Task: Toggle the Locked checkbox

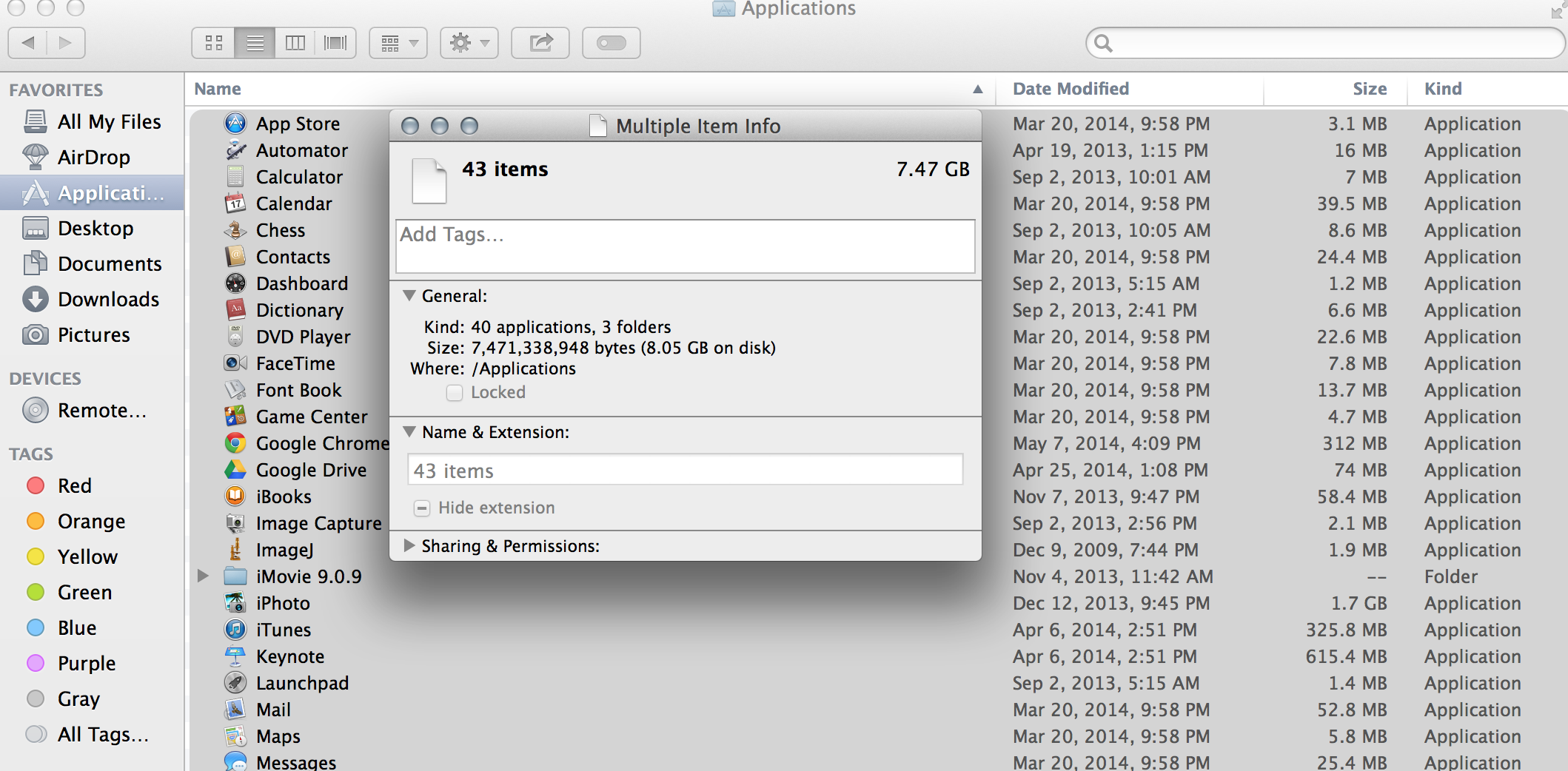Action: [455, 392]
